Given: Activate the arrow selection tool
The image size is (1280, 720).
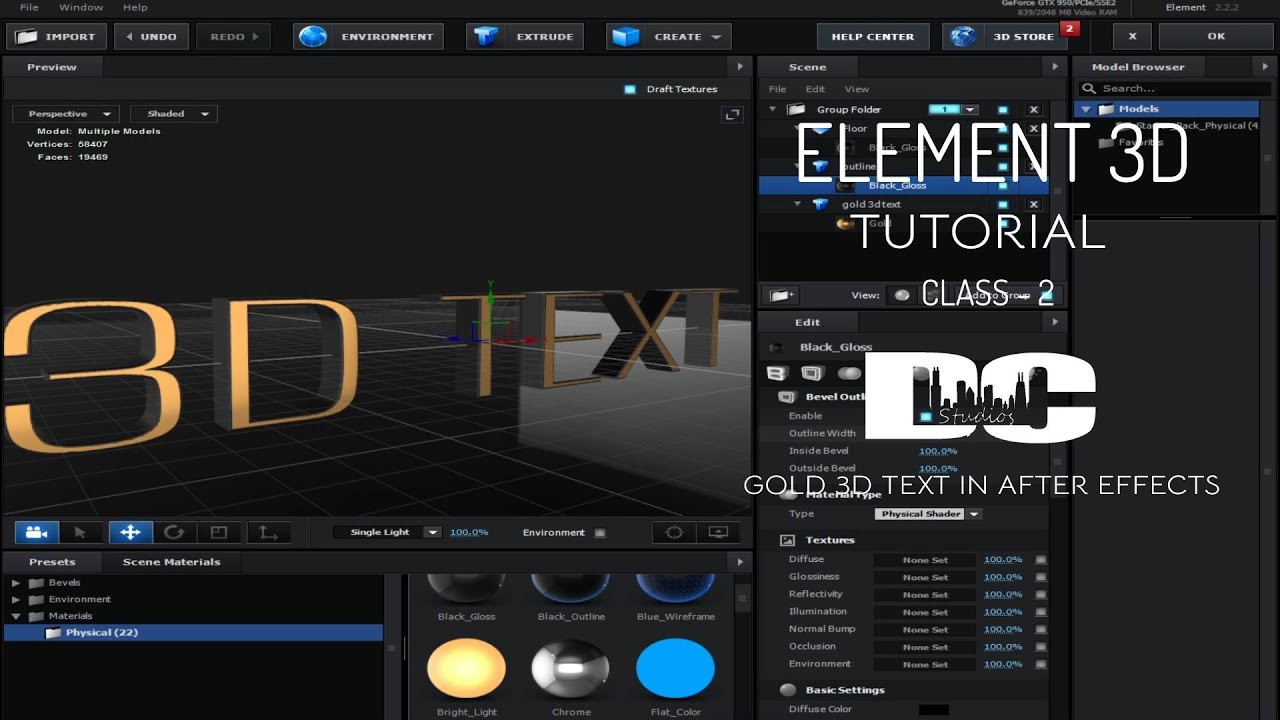Looking at the screenshot, I should [81, 532].
